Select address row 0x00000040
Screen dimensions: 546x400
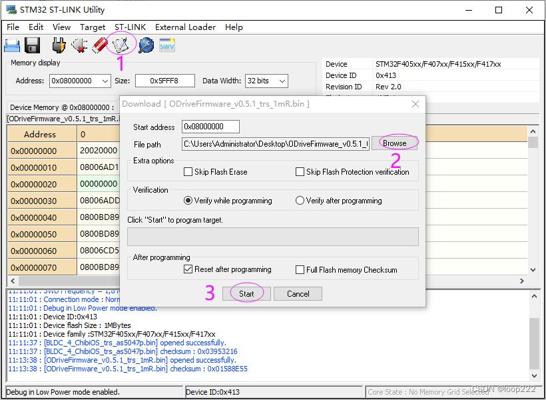pos(41,218)
